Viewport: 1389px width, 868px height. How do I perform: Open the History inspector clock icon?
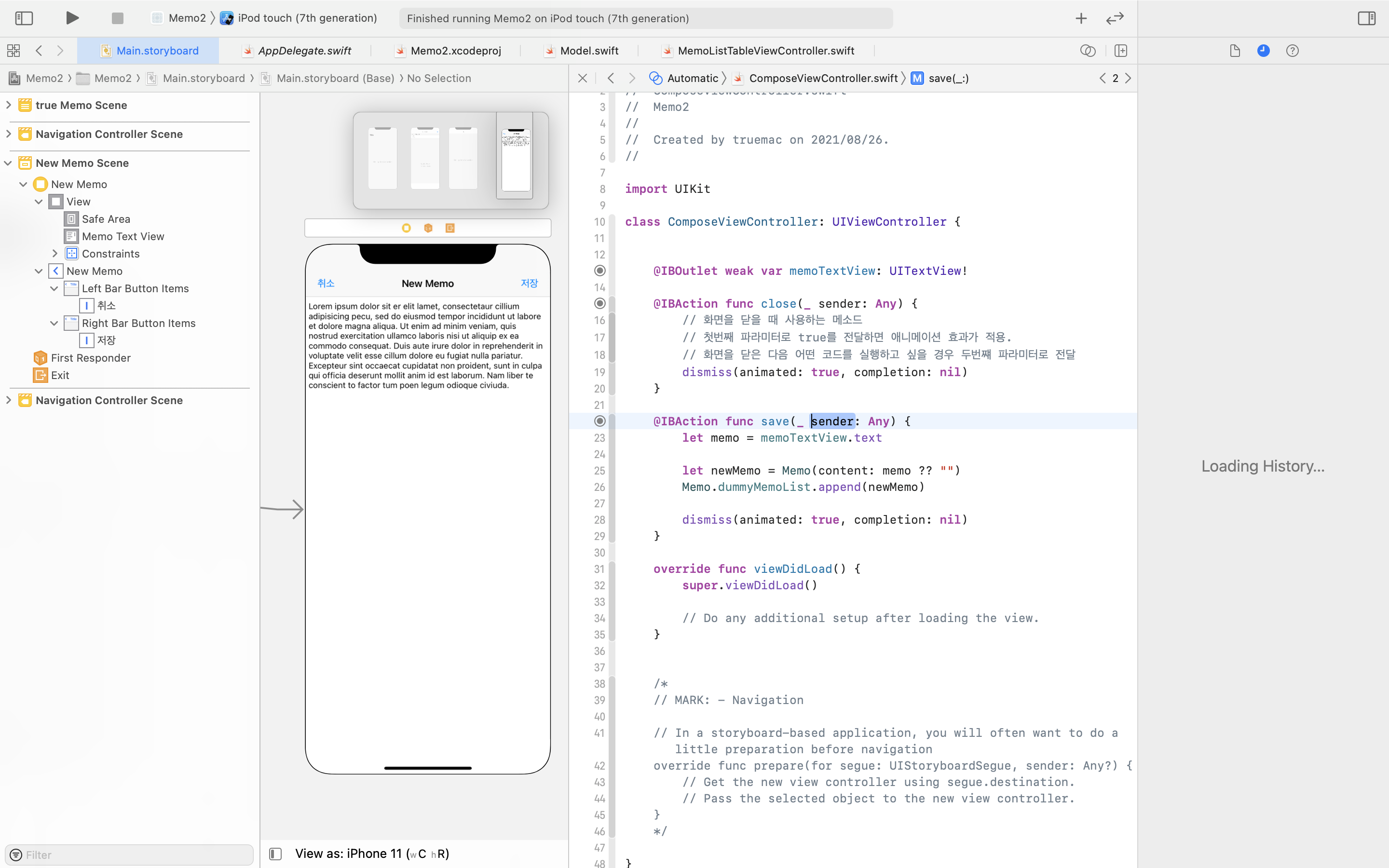pos(1263,51)
